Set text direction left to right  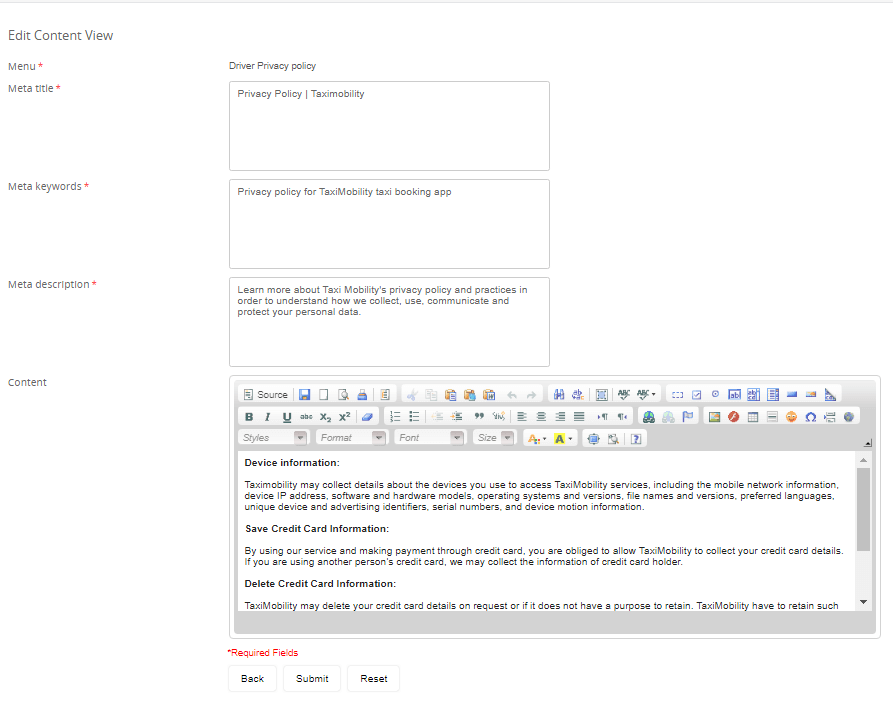603,417
